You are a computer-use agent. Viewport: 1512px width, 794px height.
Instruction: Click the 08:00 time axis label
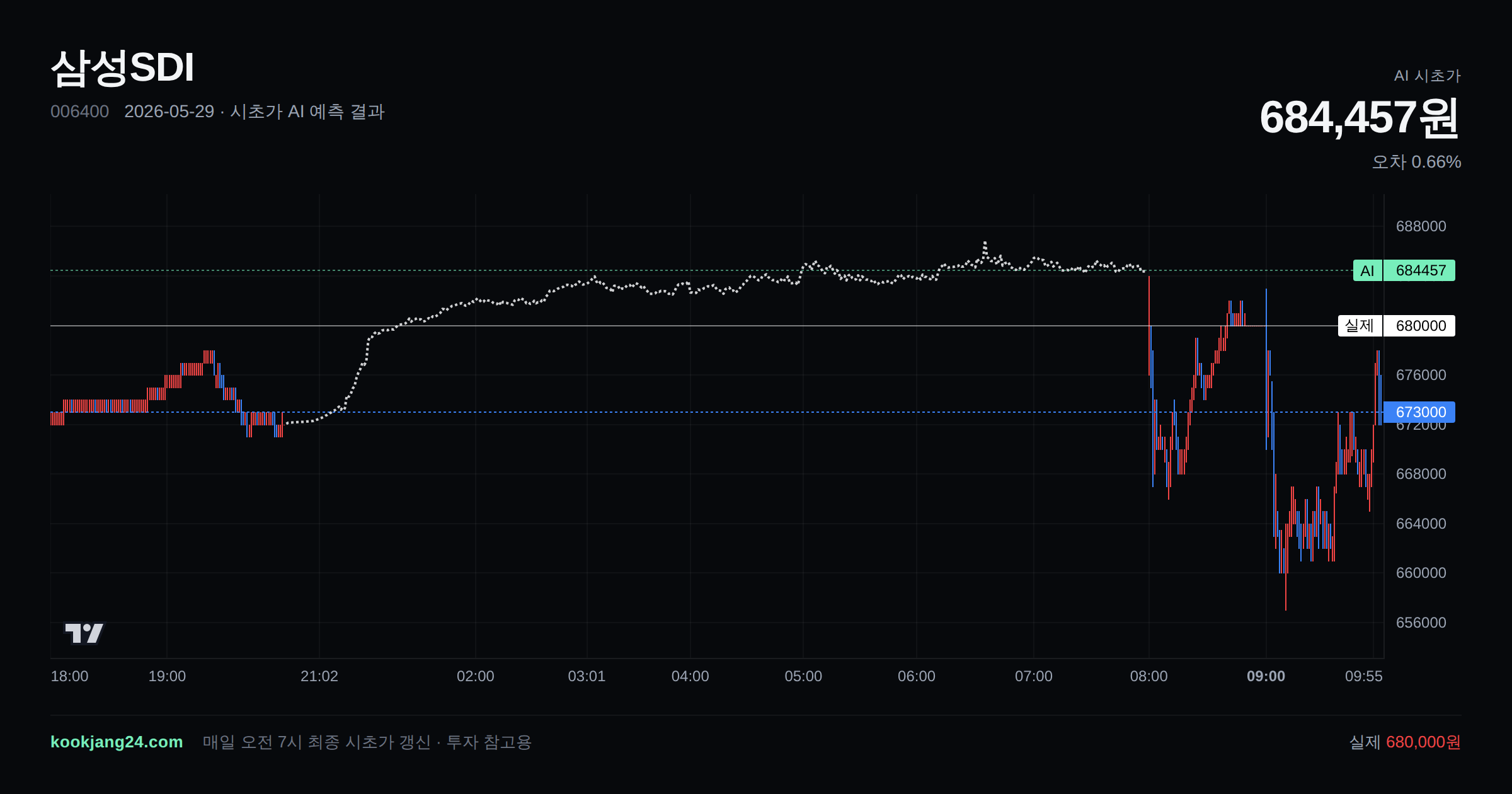(1149, 676)
